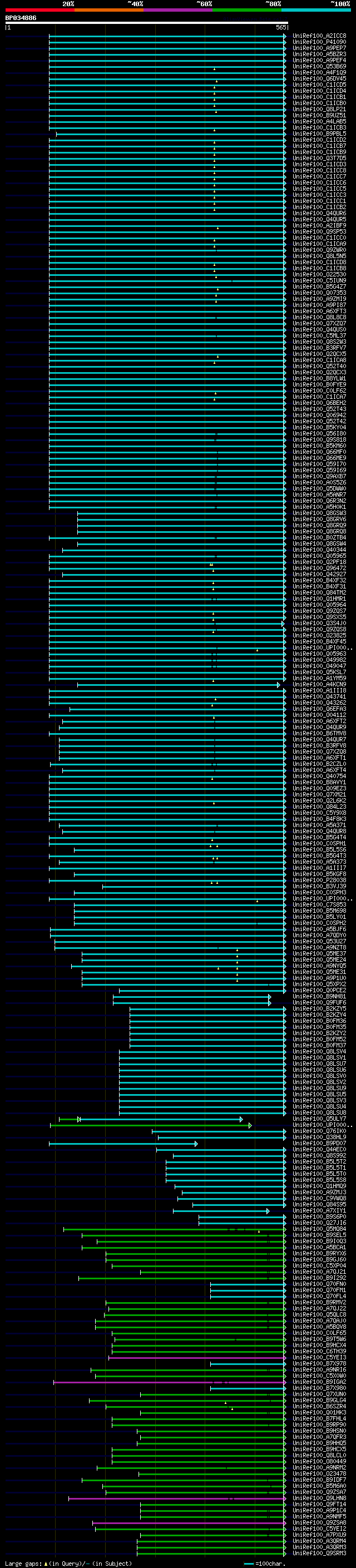
Task: Open hit UniRef100_A9PEP7
Action: (319, 48)
